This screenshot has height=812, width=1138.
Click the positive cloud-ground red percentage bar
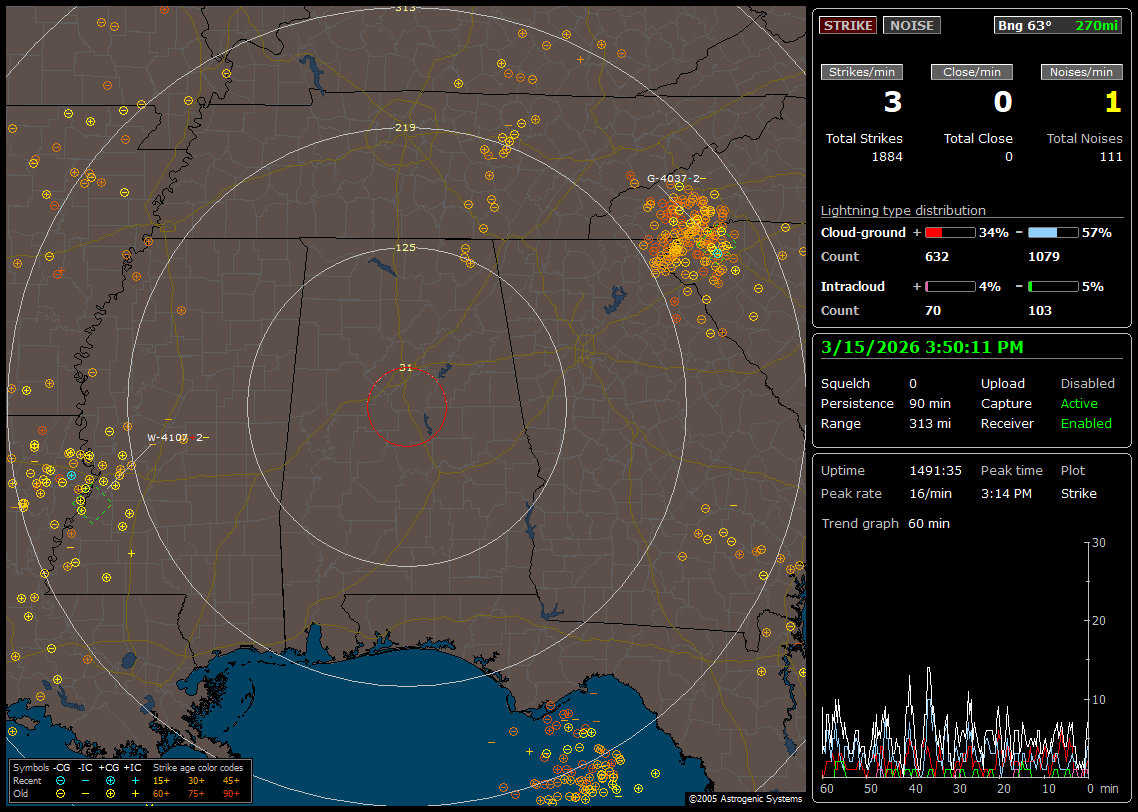[949, 232]
